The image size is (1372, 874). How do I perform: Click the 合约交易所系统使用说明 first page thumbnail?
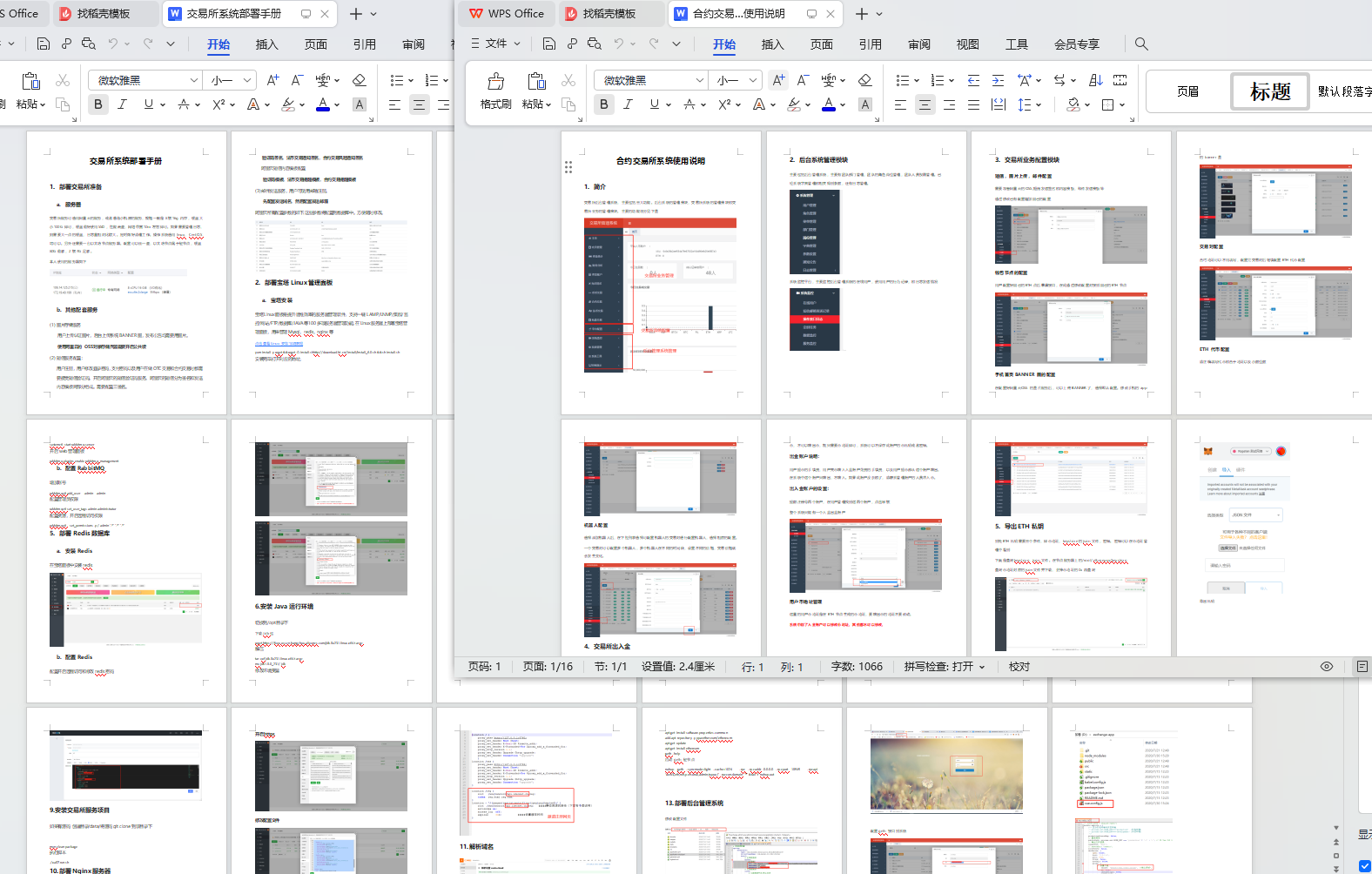pyautogui.click(x=661, y=272)
